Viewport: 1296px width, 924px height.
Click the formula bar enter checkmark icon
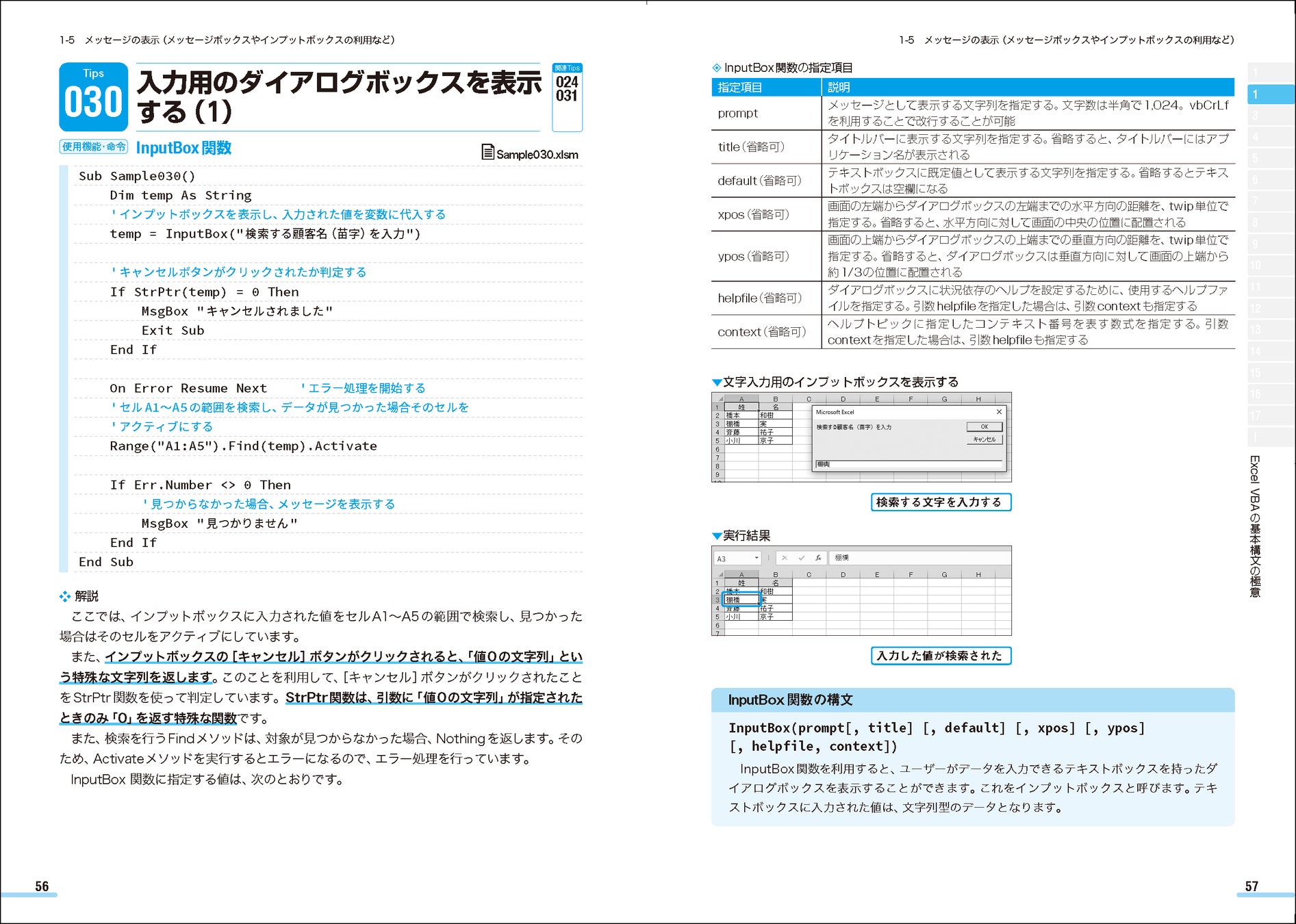coord(801,558)
